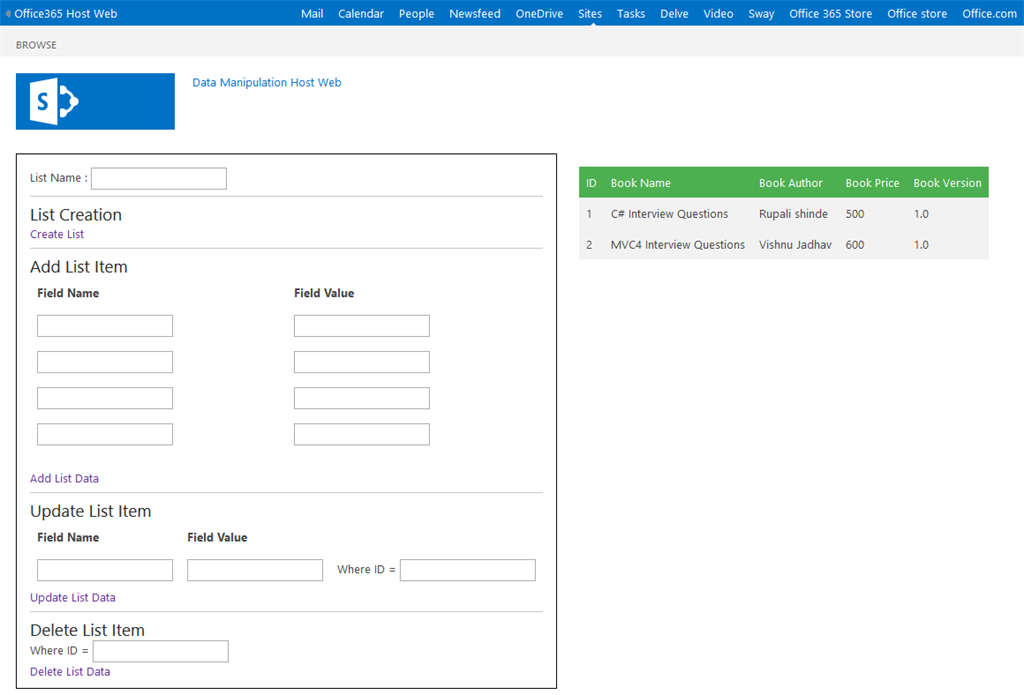
Task: Click the 'List Creation' heading
Action: click(x=76, y=215)
